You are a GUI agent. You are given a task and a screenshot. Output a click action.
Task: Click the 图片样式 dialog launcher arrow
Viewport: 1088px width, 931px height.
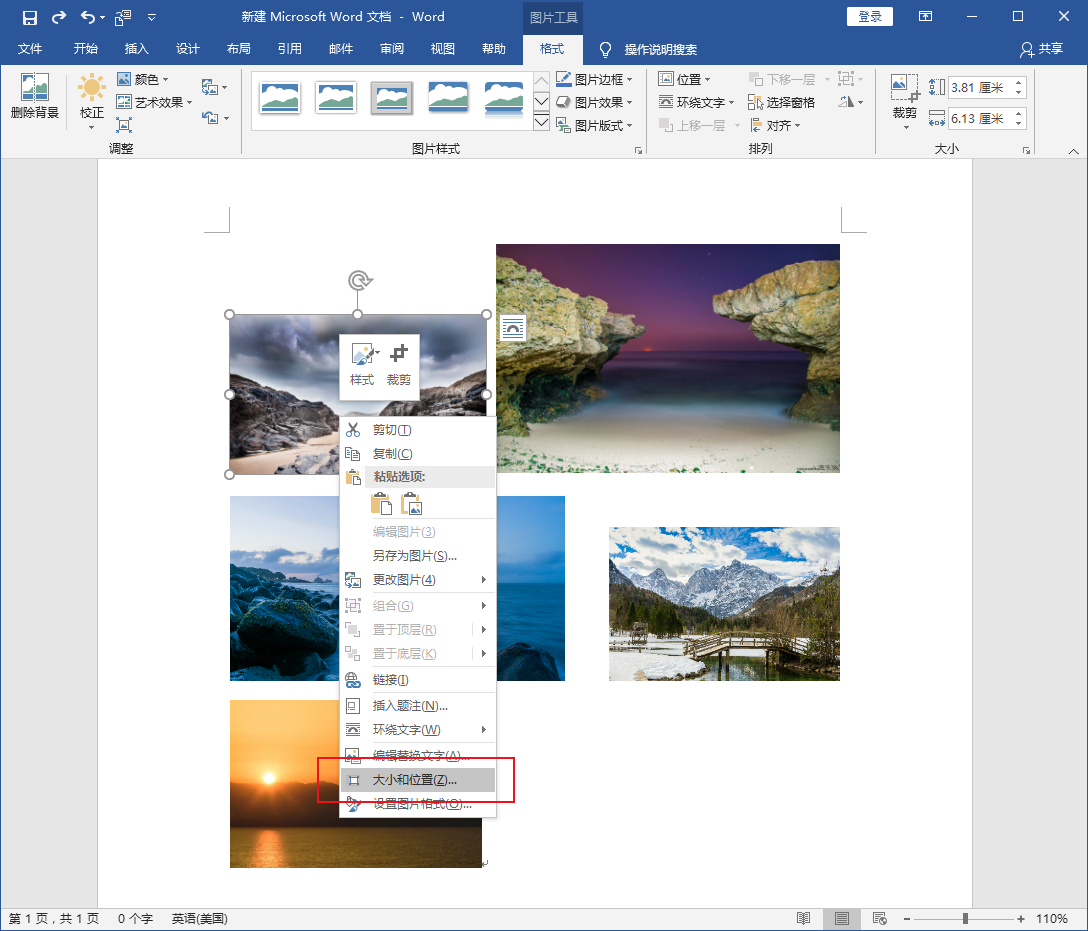pyautogui.click(x=638, y=148)
